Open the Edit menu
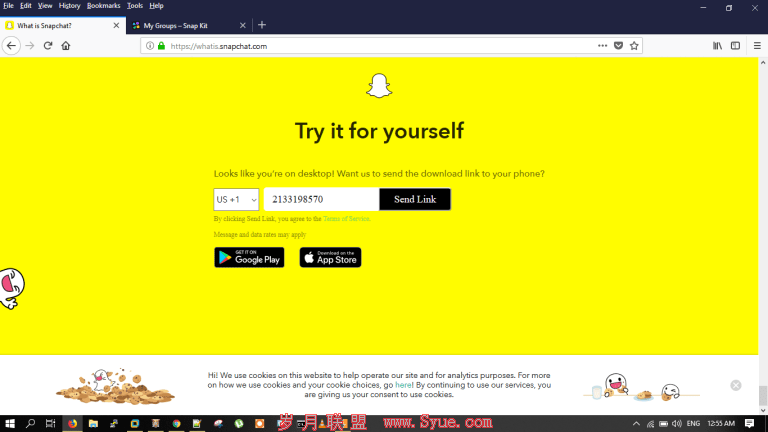This screenshot has width=768, height=432. (25, 6)
